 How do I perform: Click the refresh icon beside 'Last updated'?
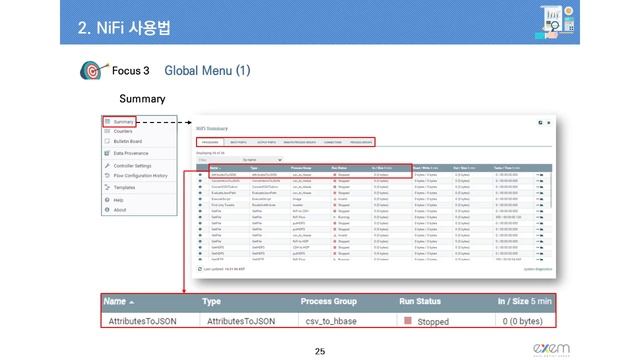pyautogui.click(x=200, y=269)
